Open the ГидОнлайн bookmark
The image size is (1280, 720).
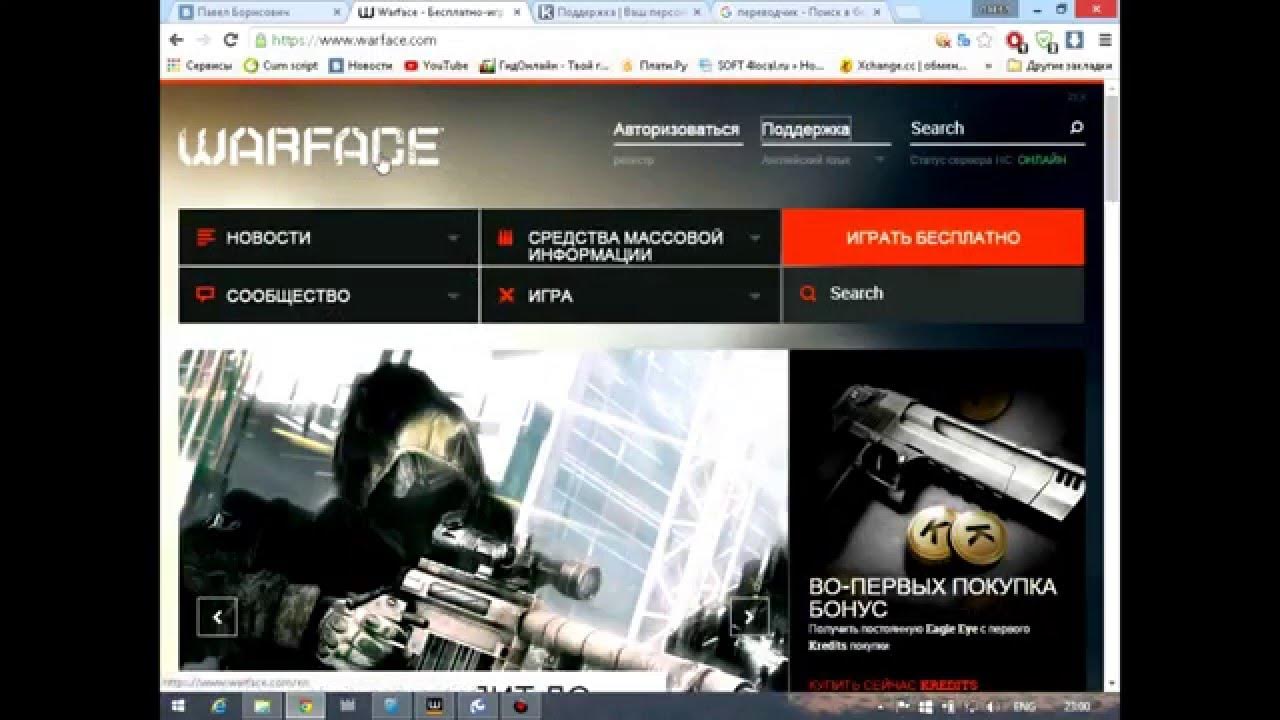[544, 65]
